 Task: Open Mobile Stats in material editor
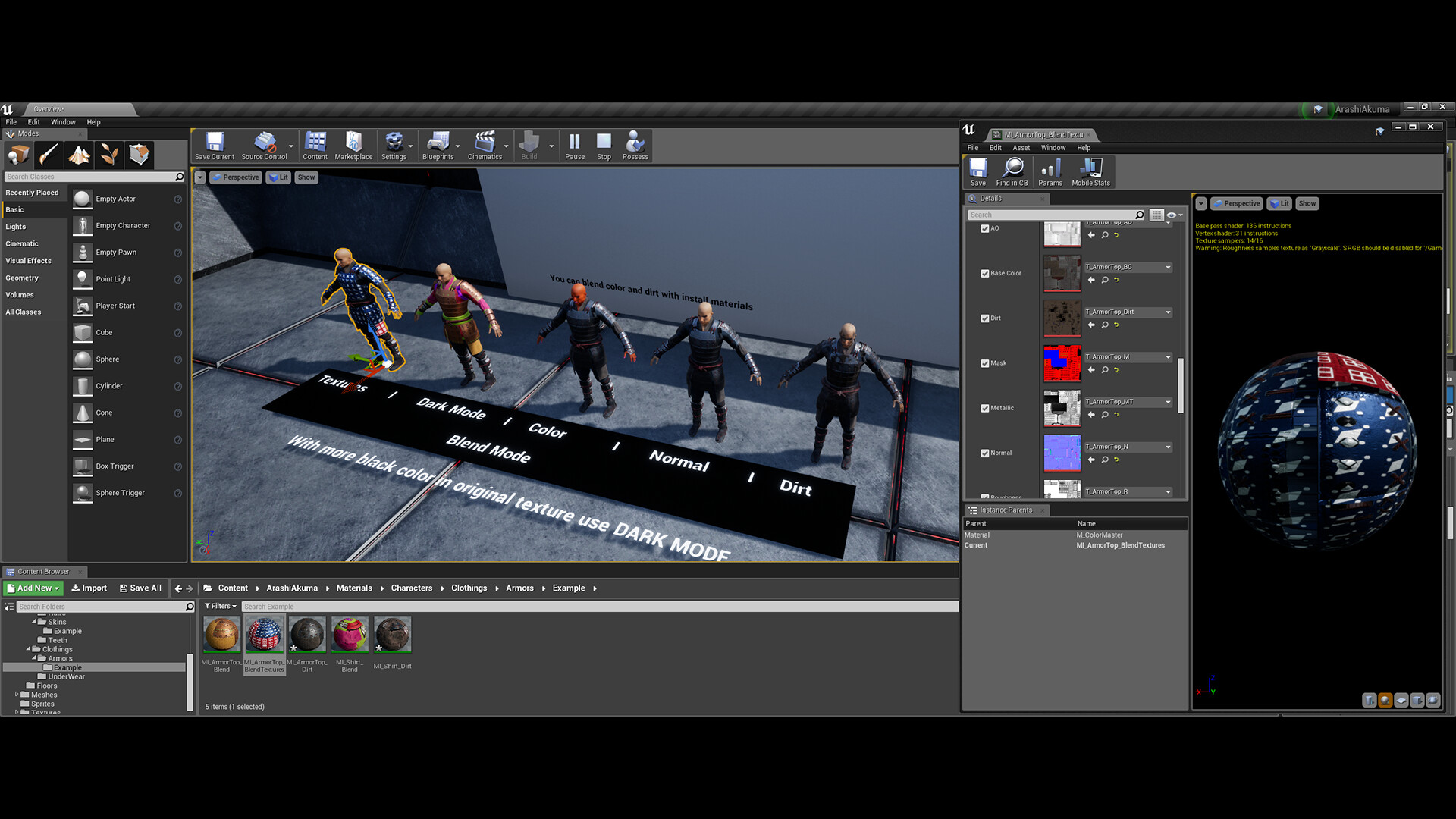pos(1090,171)
